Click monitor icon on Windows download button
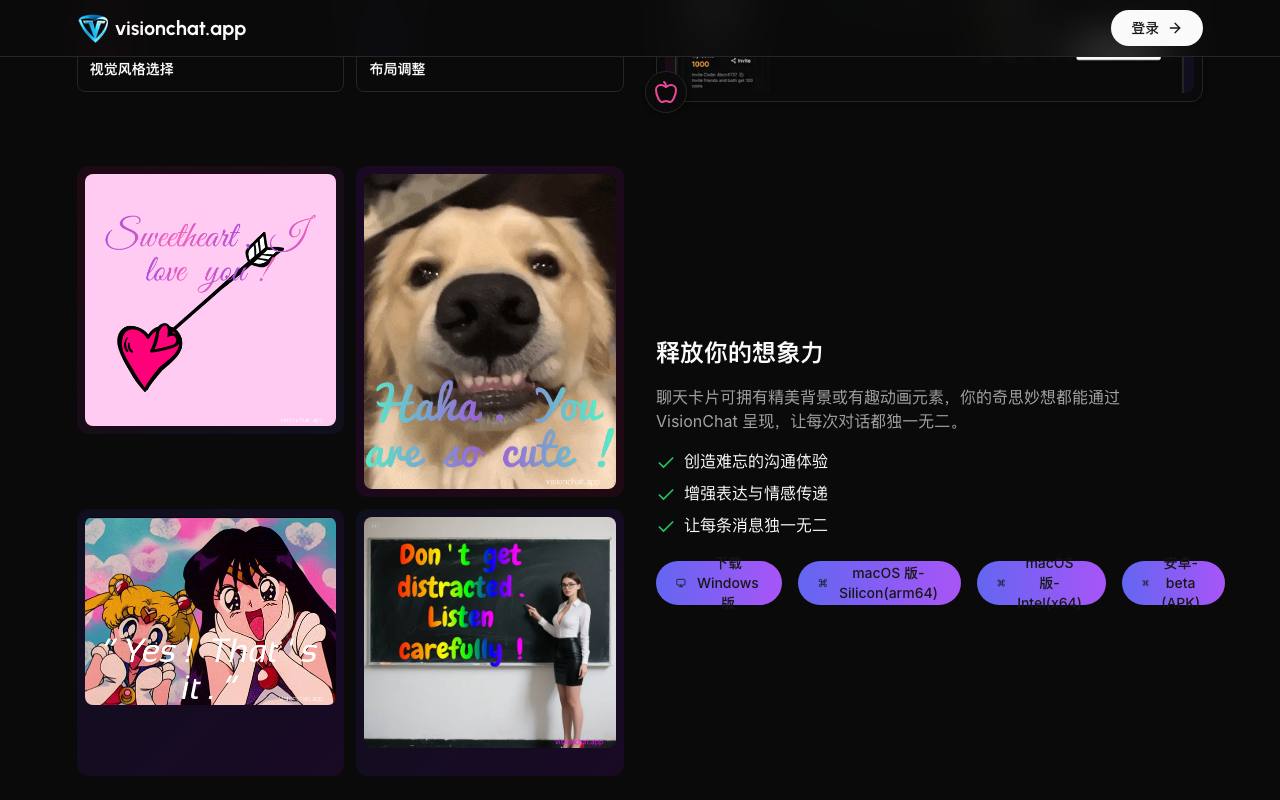The height and width of the screenshot is (800, 1280). (x=681, y=583)
